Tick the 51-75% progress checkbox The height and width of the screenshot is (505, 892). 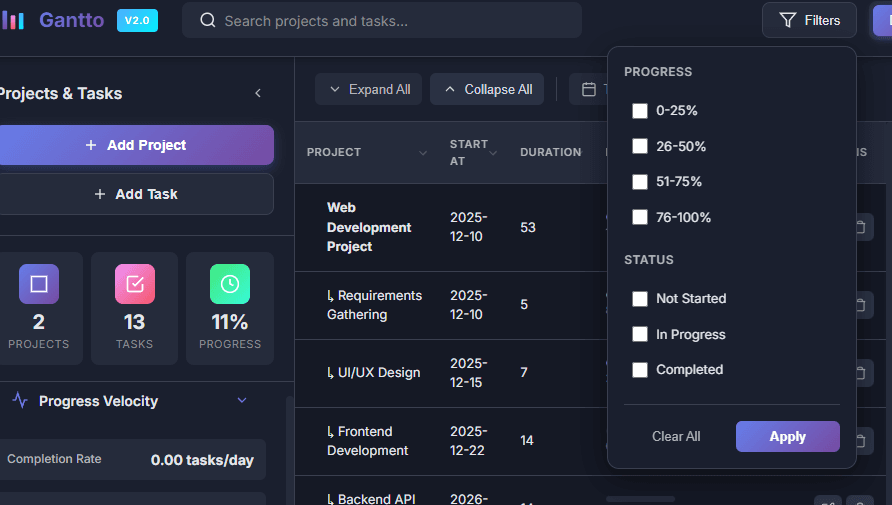(x=640, y=182)
